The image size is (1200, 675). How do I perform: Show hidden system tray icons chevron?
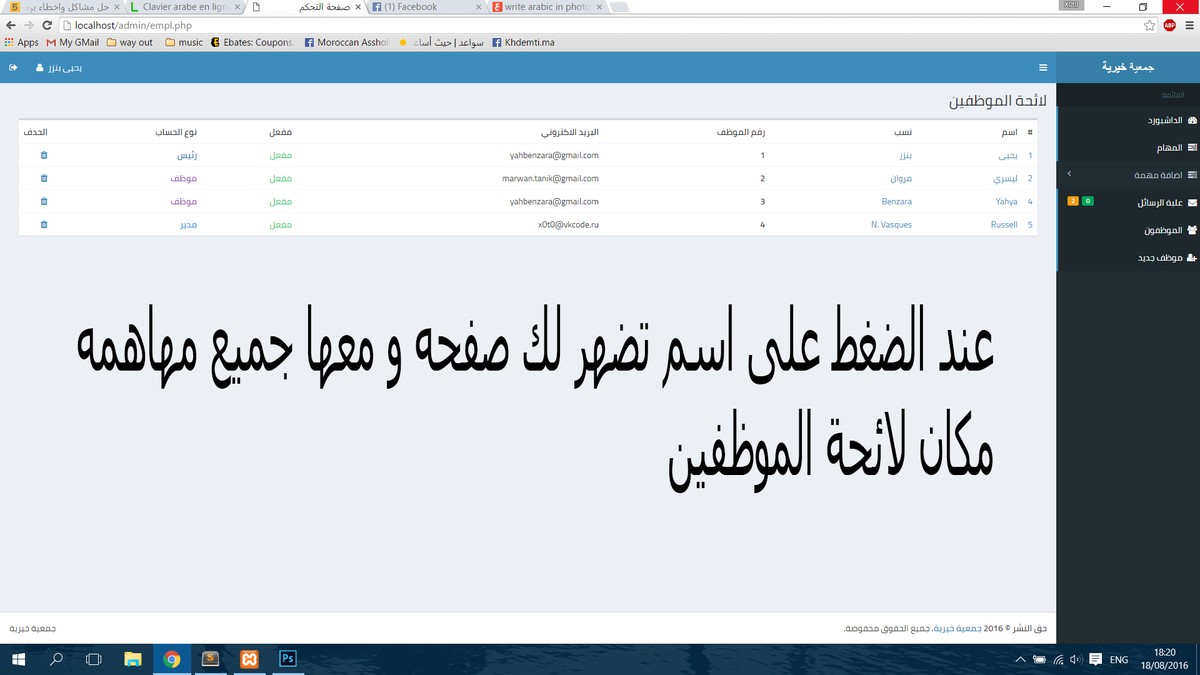point(1020,660)
